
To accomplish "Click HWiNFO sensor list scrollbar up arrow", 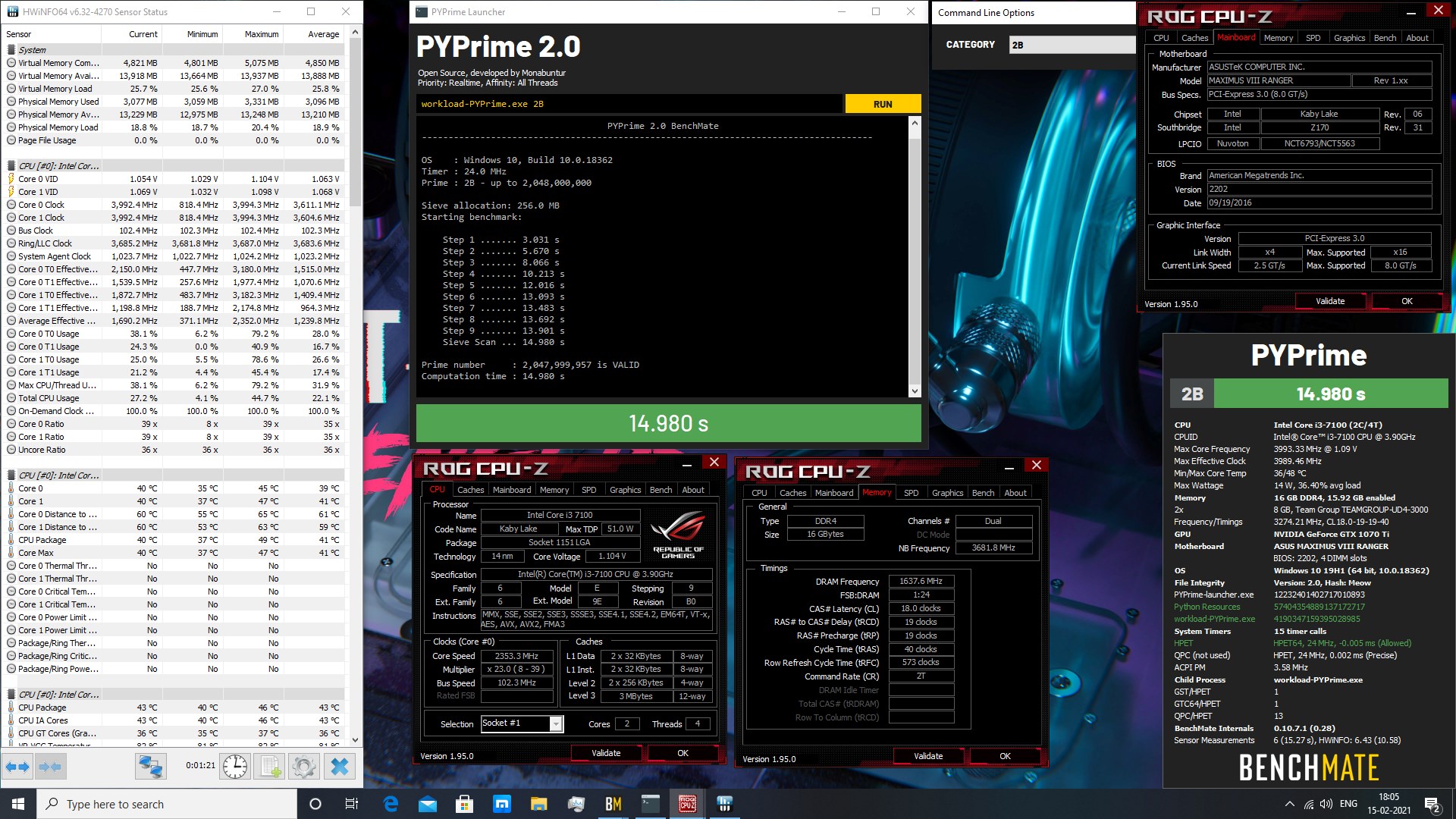I will [355, 33].
